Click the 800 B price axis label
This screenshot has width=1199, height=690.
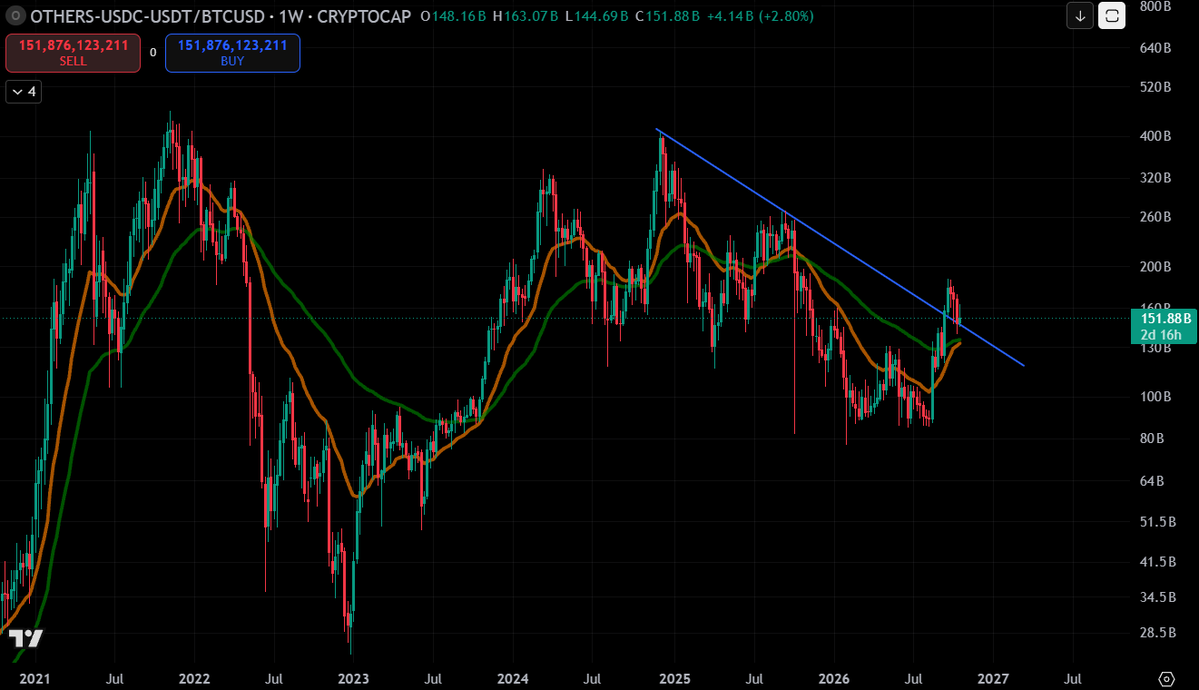[1155, 6]
